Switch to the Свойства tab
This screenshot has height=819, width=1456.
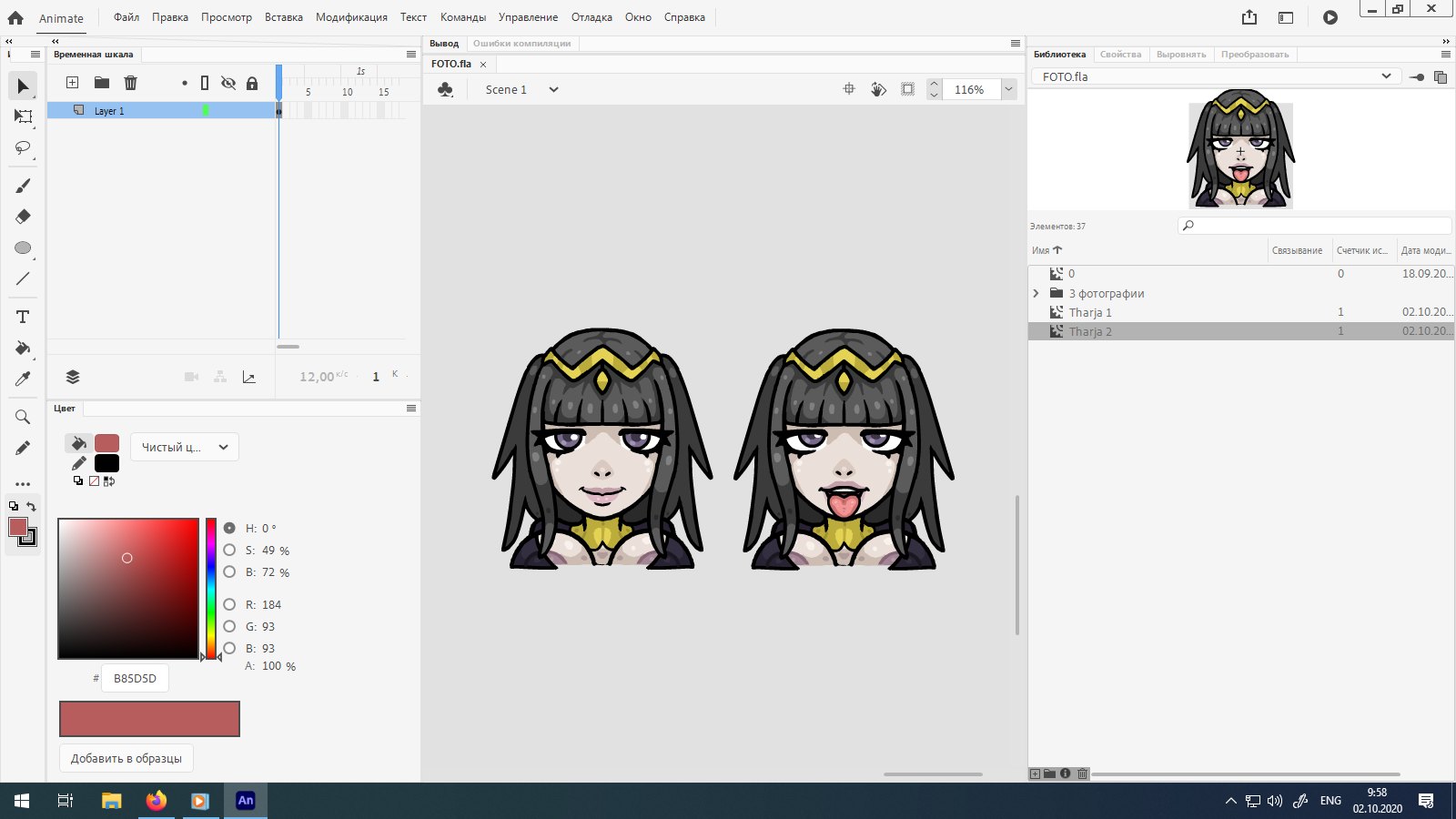(x=1120, y=55)
